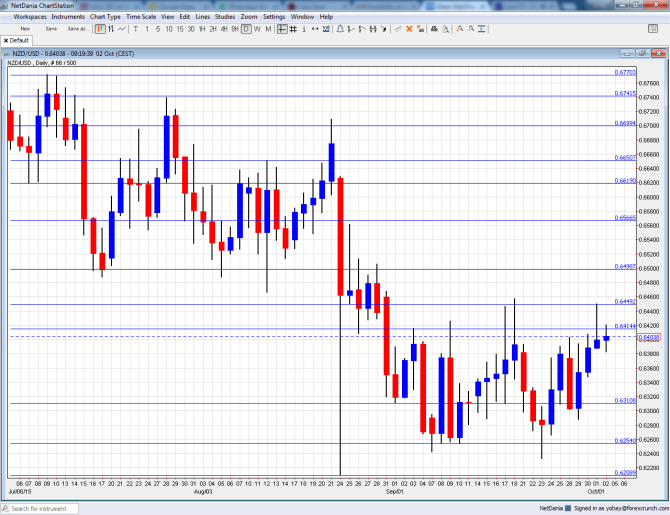This screenshot has width=670, height=515.
Task: Click the studies icon after horizontal arrows
Action: (326, 29)
